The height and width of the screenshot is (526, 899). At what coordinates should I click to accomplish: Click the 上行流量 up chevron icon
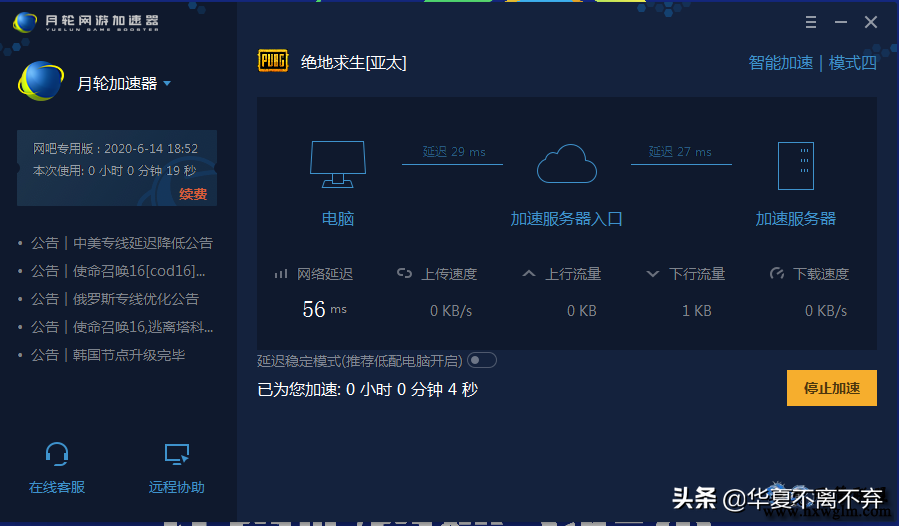click(529, 274)
